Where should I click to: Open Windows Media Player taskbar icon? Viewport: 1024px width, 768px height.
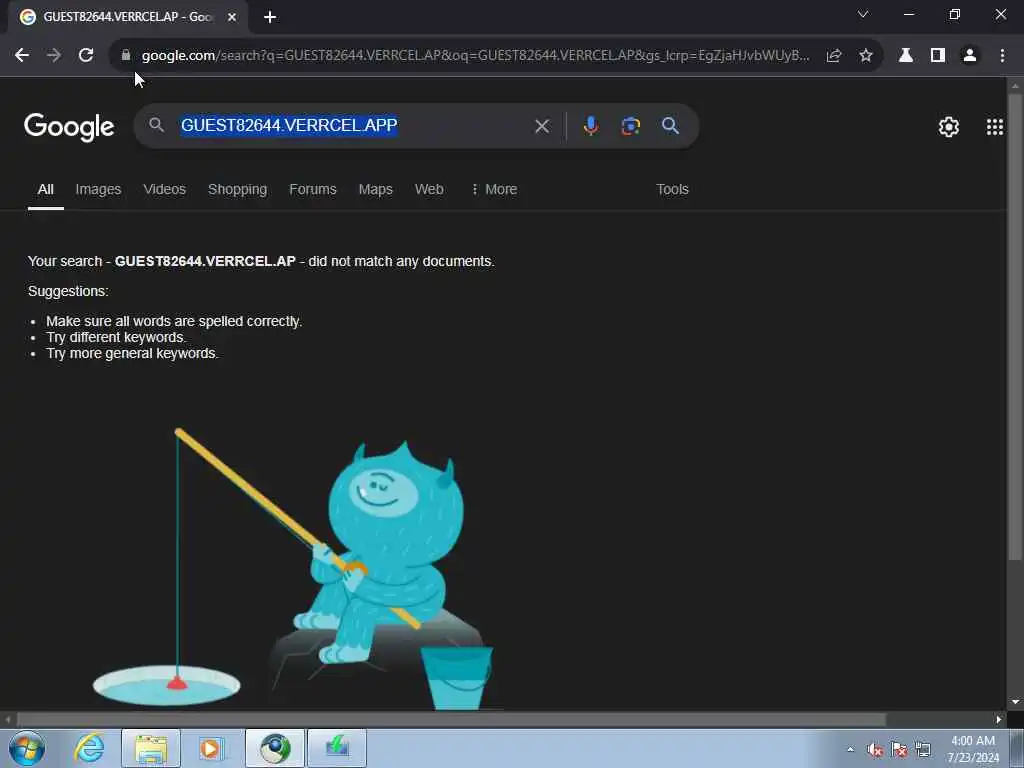[x=212, y=748]
